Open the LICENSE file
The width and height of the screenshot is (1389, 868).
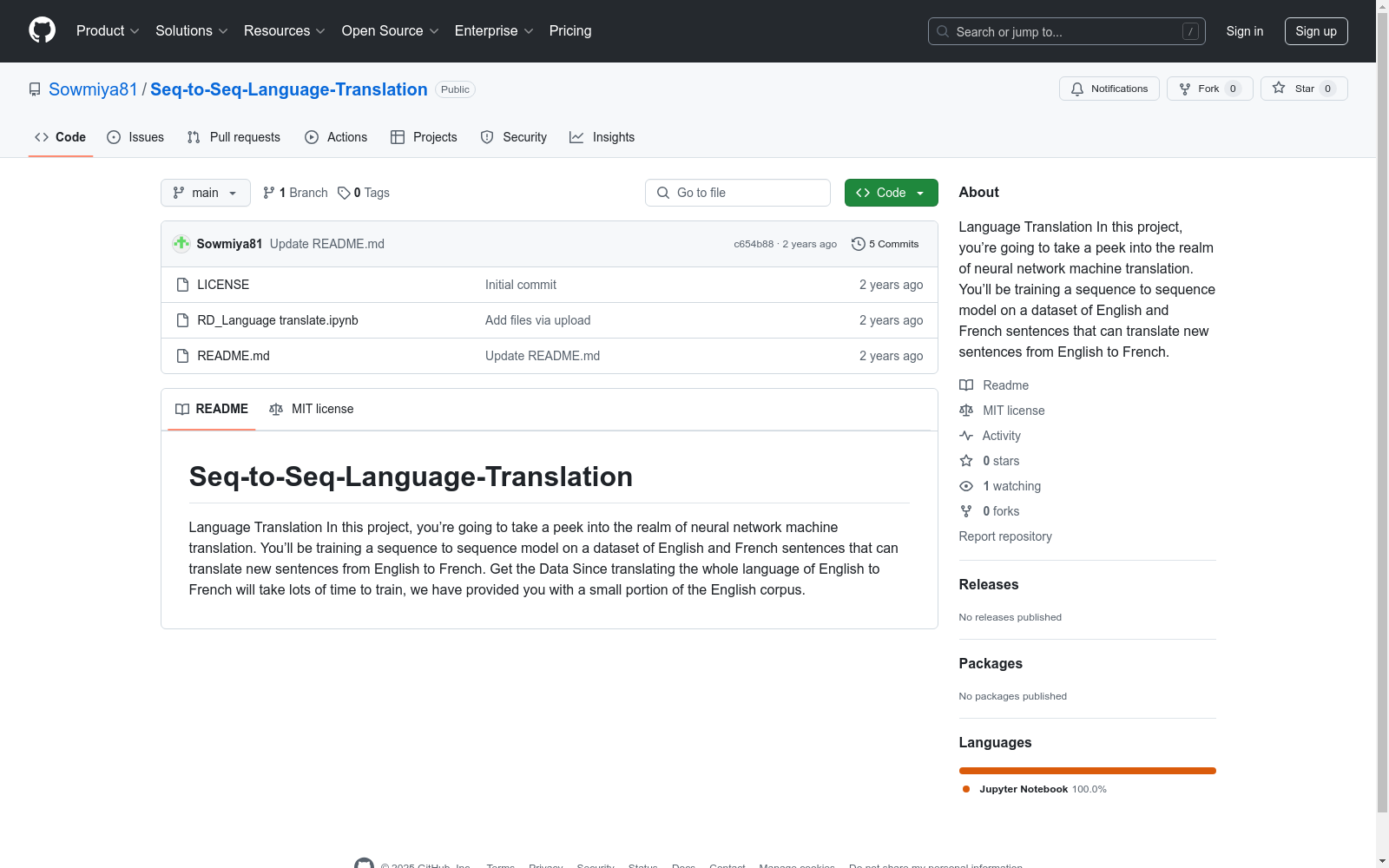tap(223, 285)
